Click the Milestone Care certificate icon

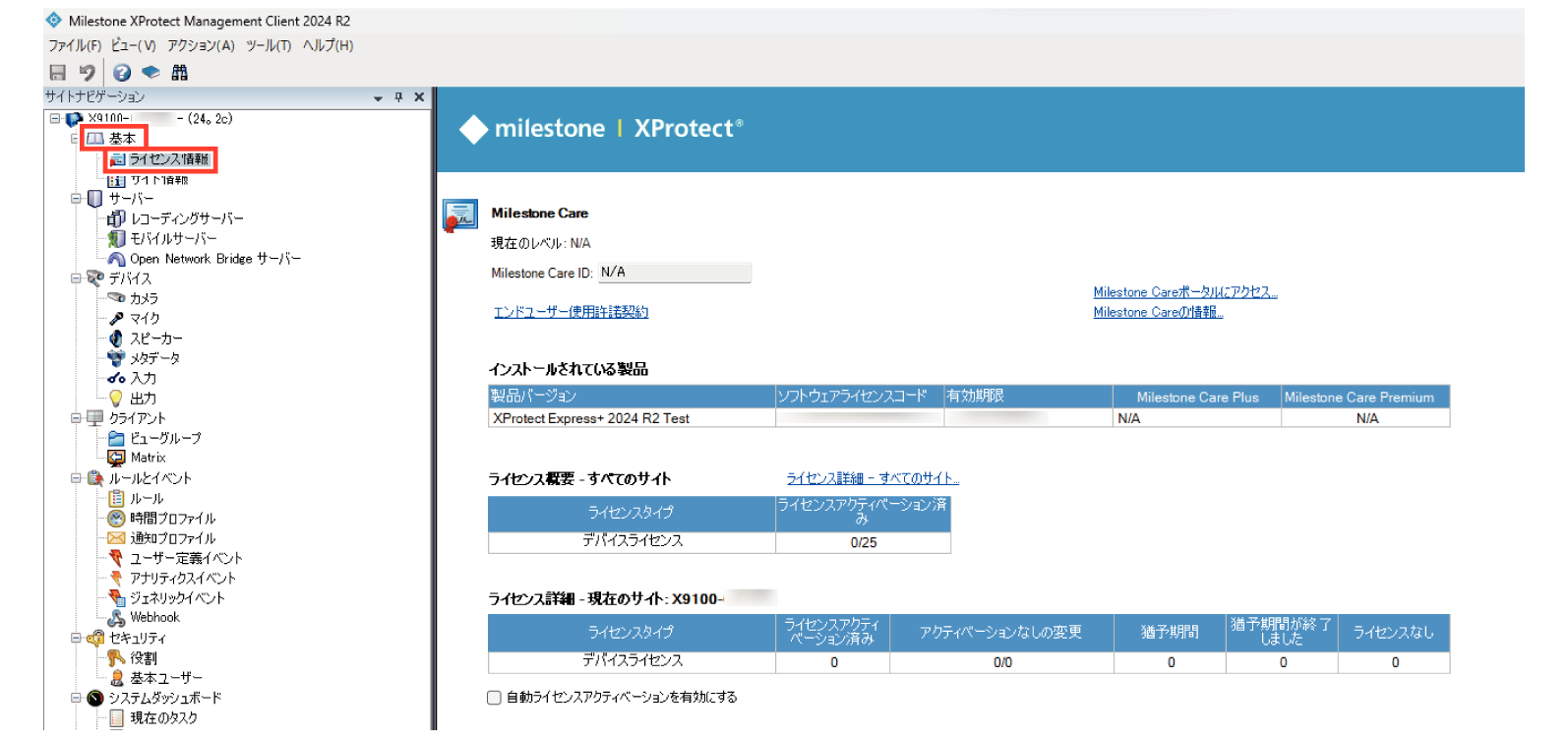coord(459,216)
